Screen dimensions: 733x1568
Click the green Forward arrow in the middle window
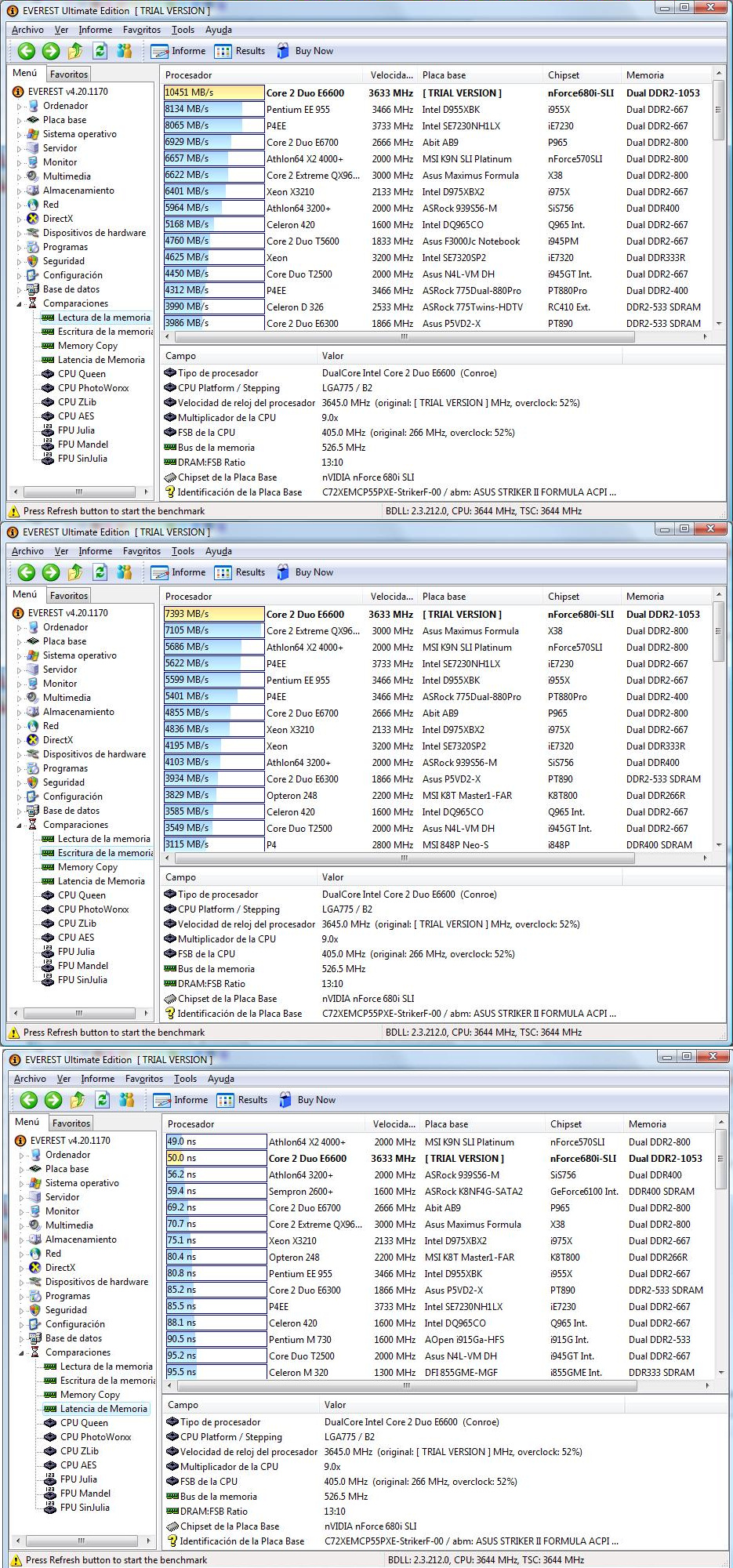(x=51, y=572)
